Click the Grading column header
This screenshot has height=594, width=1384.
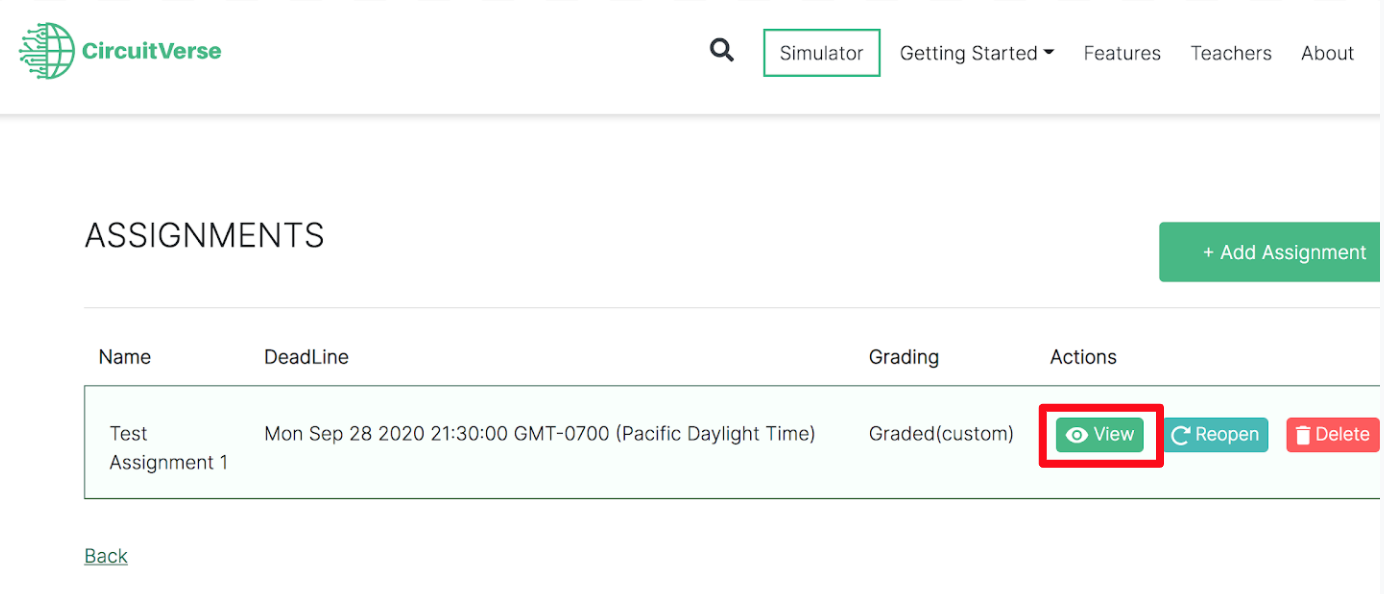[903, 357]
